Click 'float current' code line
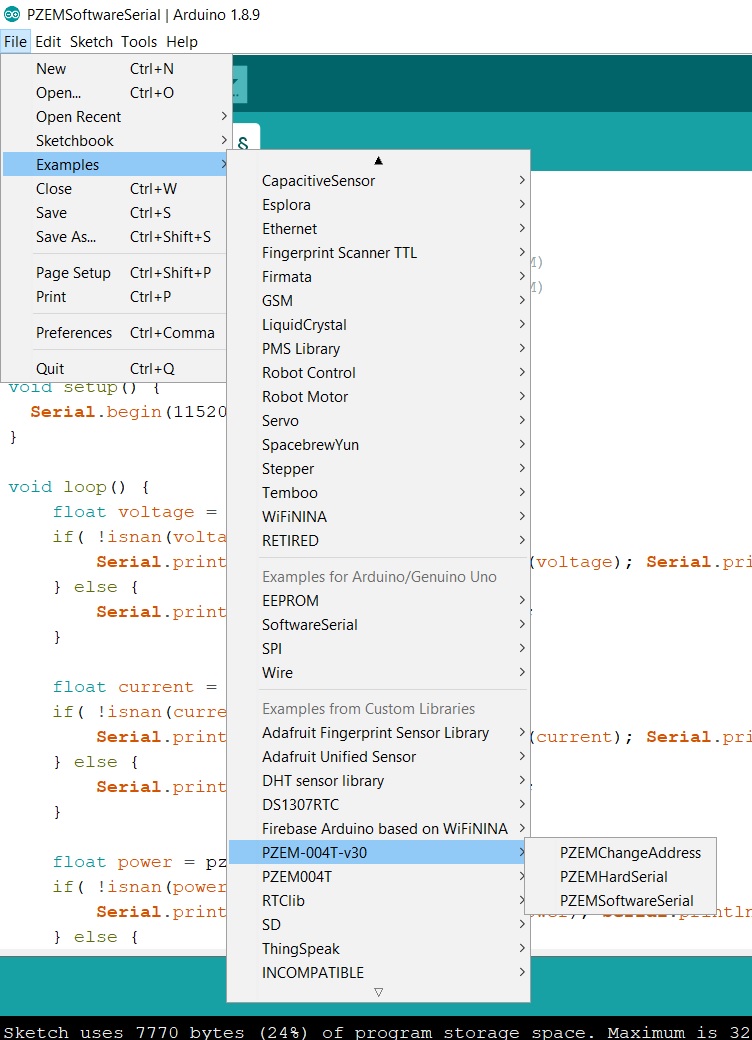 tap(135, 687)
